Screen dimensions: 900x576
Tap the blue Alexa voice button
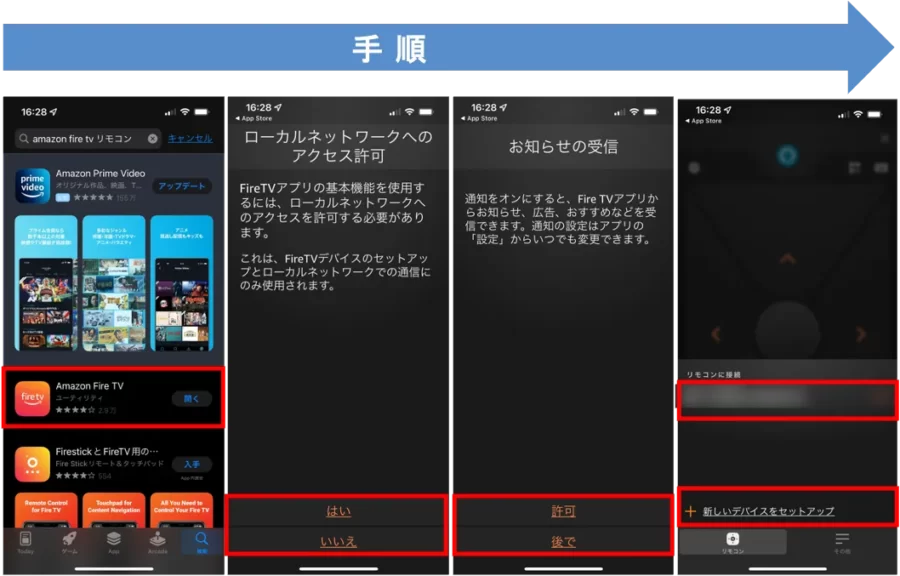(787, 155)
